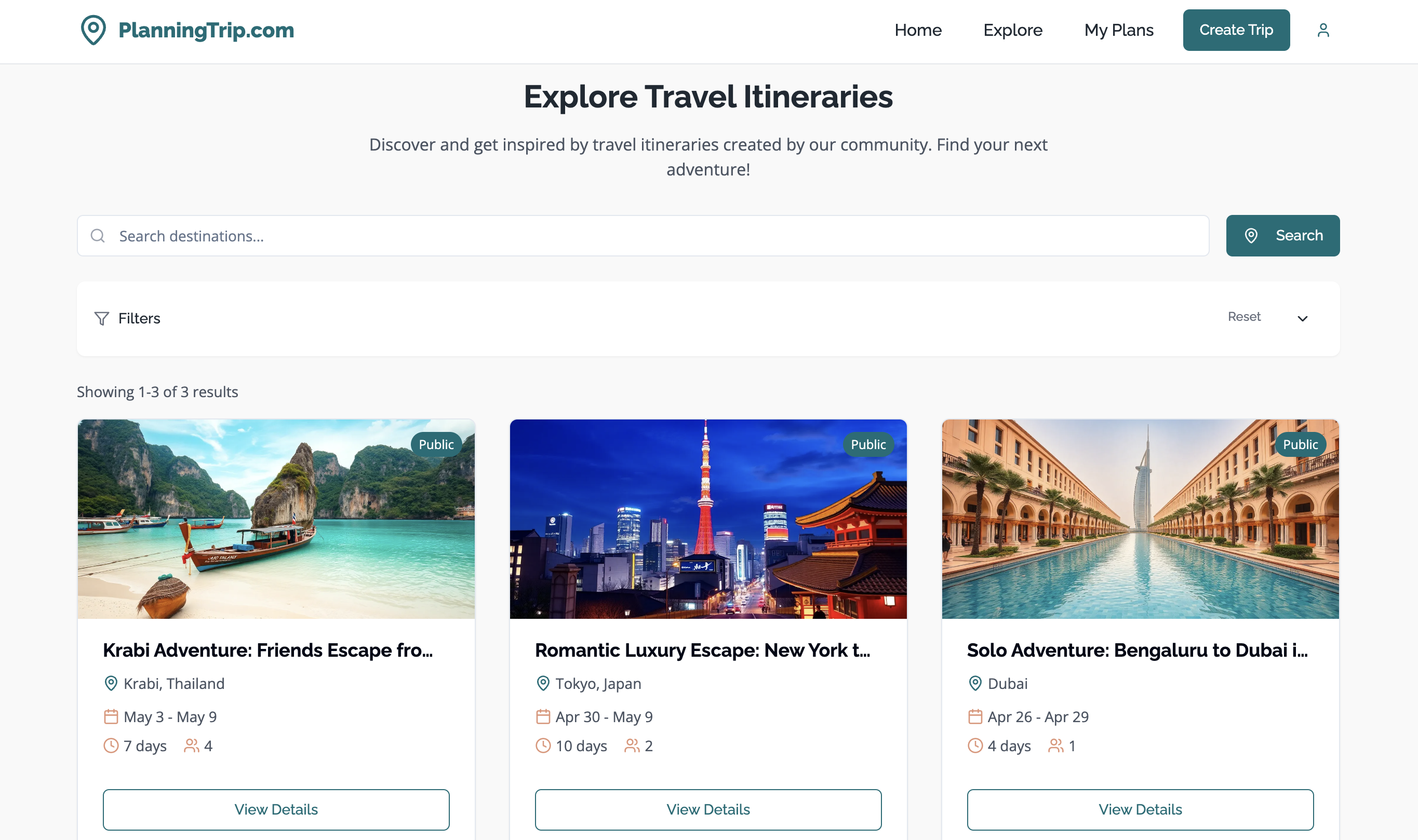Screen dimensions: 1418x840
Task: Click location pin icon beside Dubai
Action: point(975,683)
